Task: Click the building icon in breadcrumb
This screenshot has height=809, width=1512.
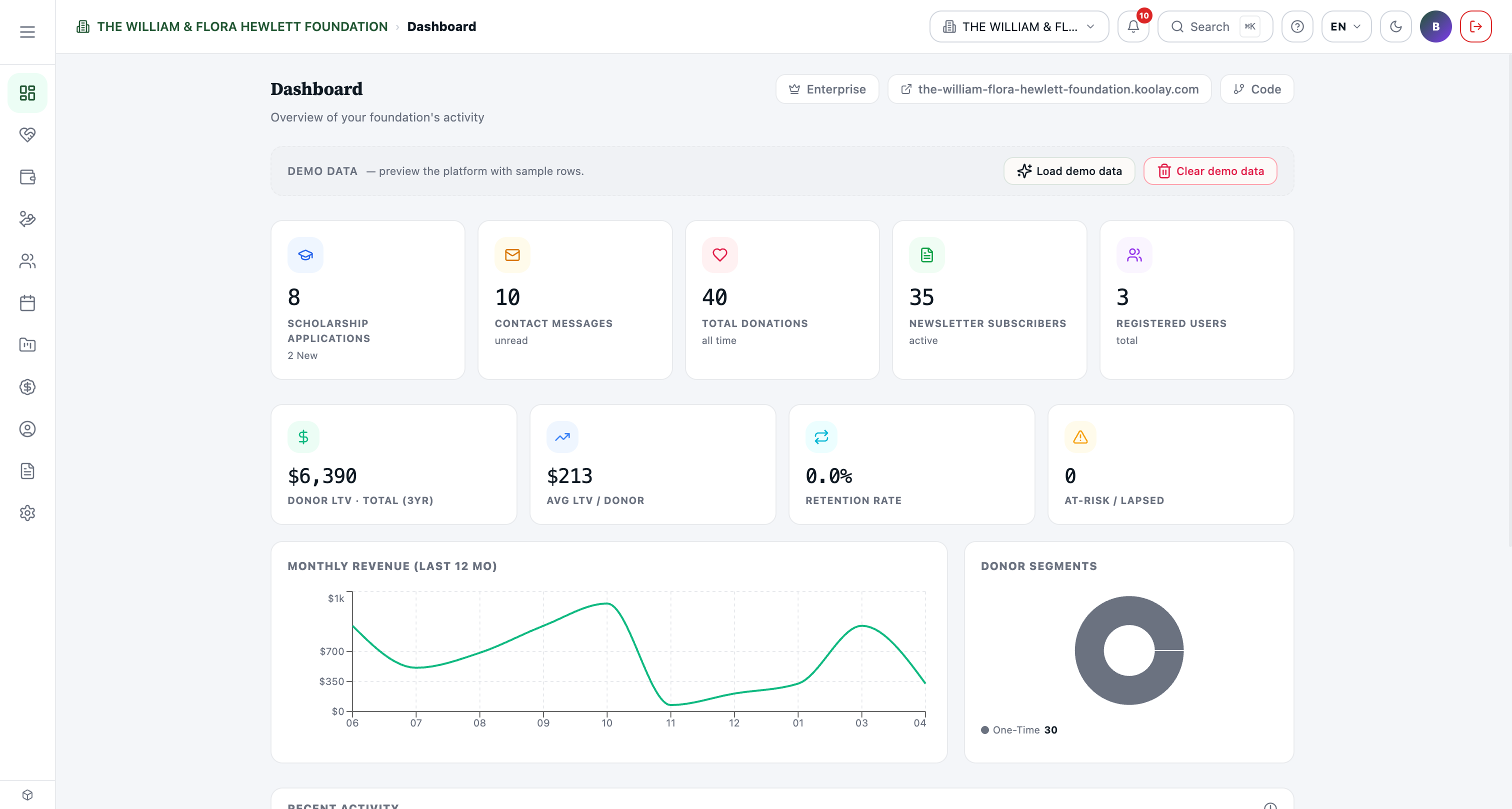Action: [x=83, y=26]
